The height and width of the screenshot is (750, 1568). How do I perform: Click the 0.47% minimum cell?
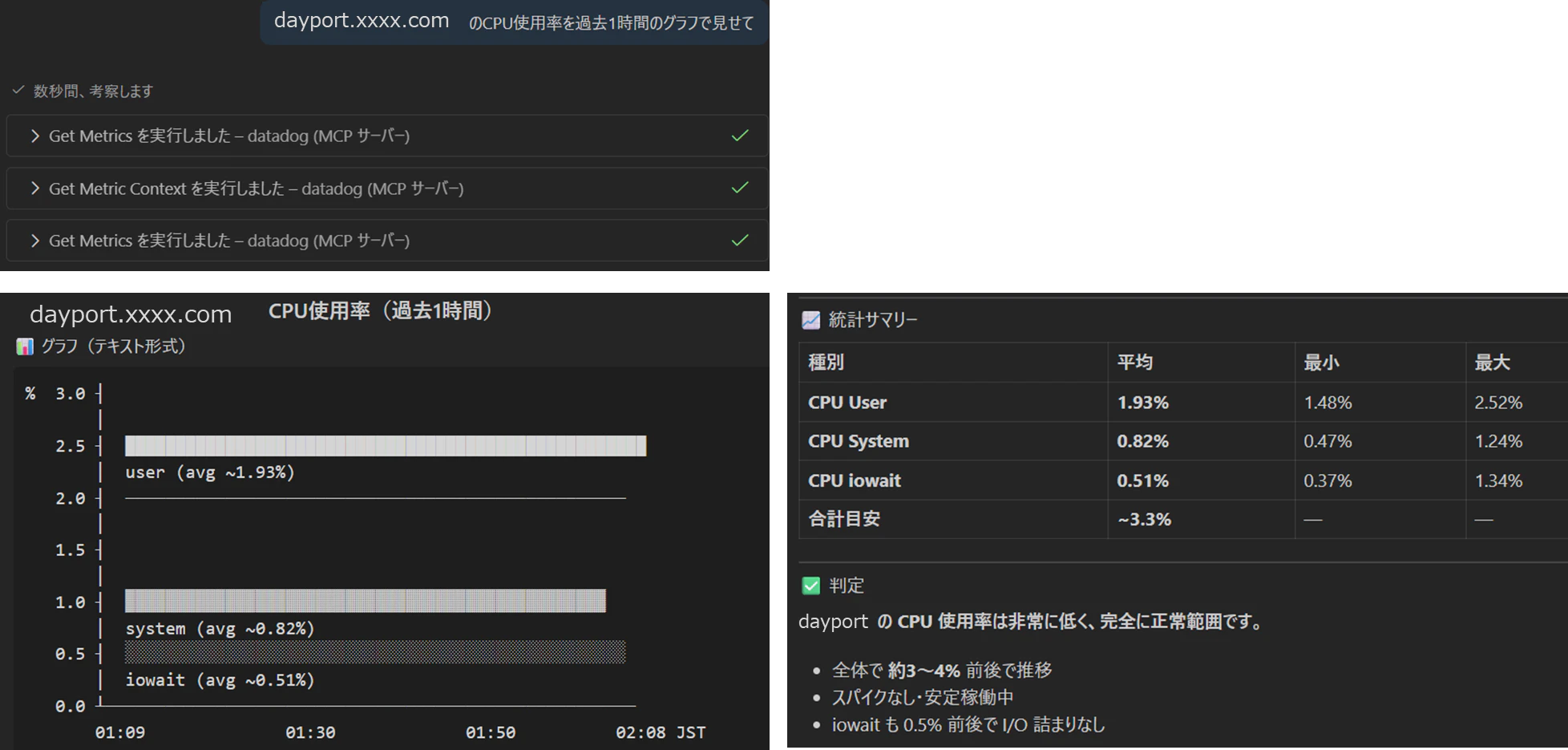point(1328,441)
